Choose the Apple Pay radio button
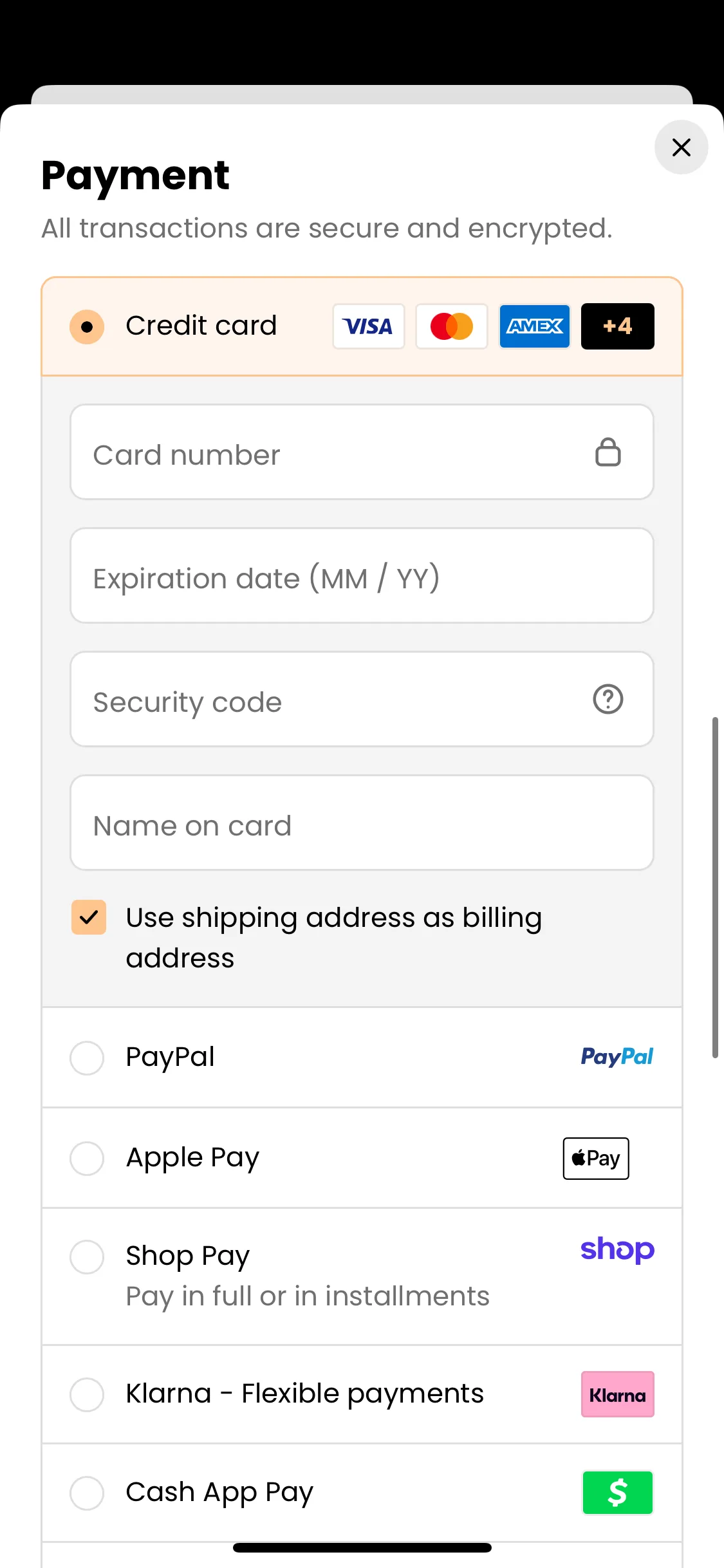Screen dimensions: 724x1568 87,1159
